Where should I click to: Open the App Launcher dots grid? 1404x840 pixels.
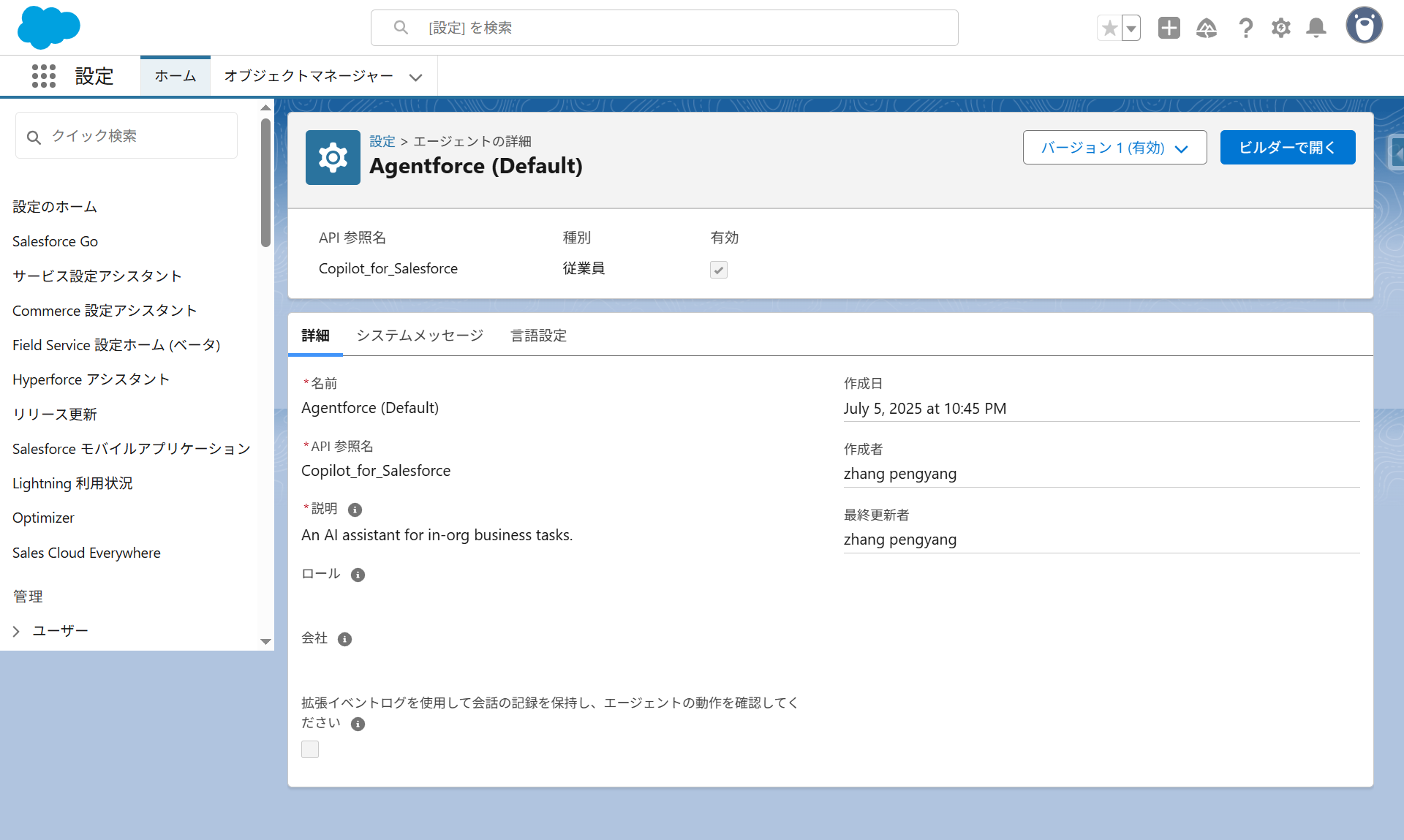tap(44, 76)
